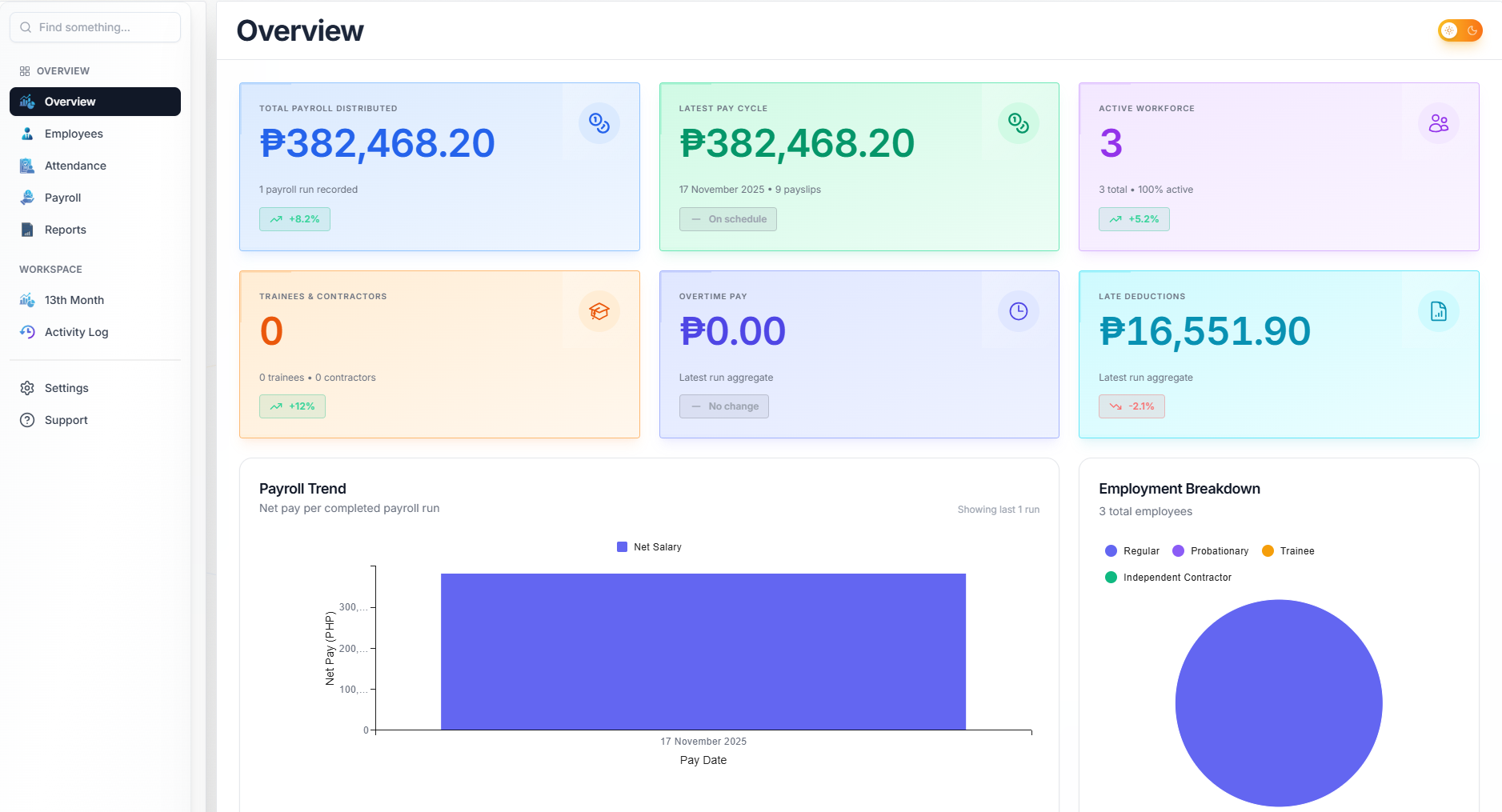Screen dimensions: 1502x812
Task: Click the clock icon on Overtime Pay card
Action: 1019,311
